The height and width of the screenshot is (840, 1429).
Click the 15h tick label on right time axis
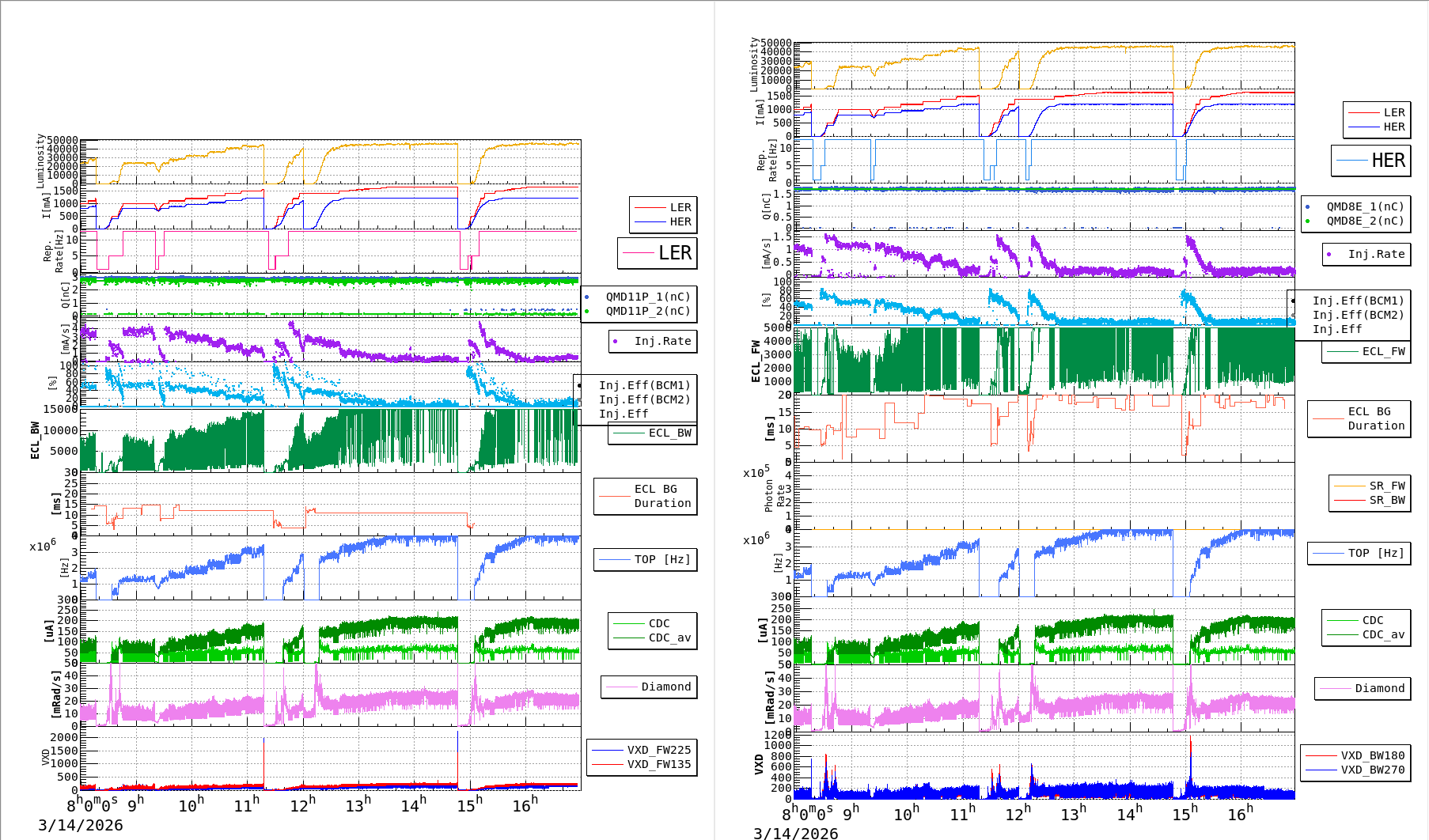1184,814
